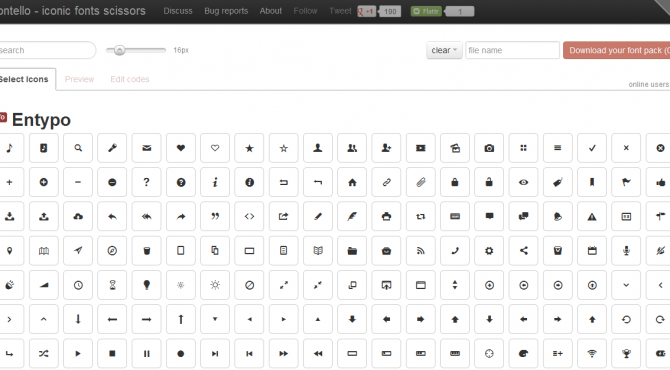The height and width of the screenshot is (370, 670).
Task: Open Discuss in the top navigation
Action: click(178, 11)
